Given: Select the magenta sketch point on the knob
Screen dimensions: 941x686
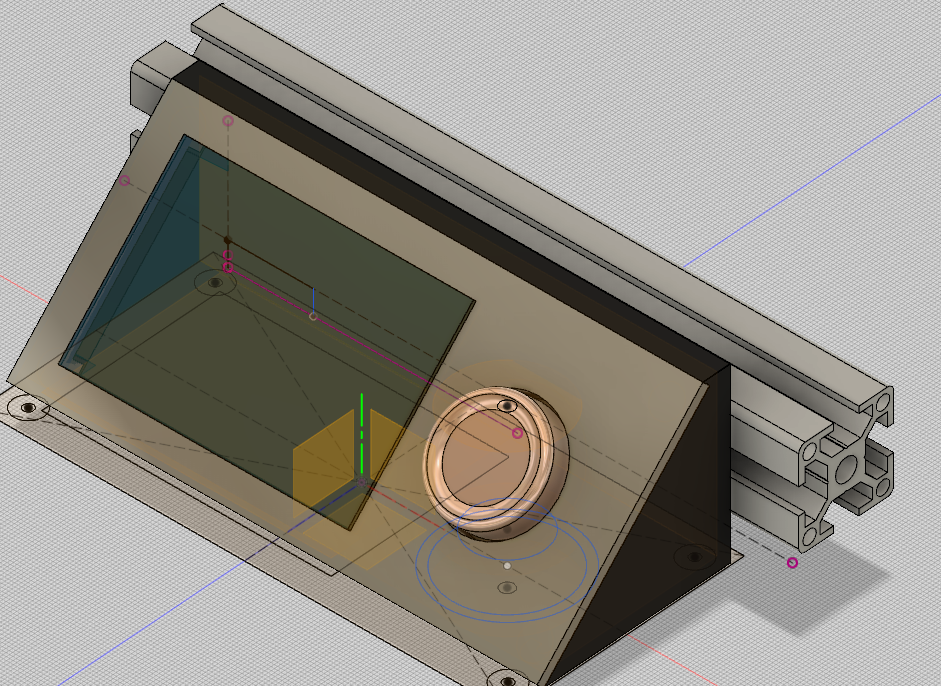Looking at the screenshot, I should click(x=517, y=433).
